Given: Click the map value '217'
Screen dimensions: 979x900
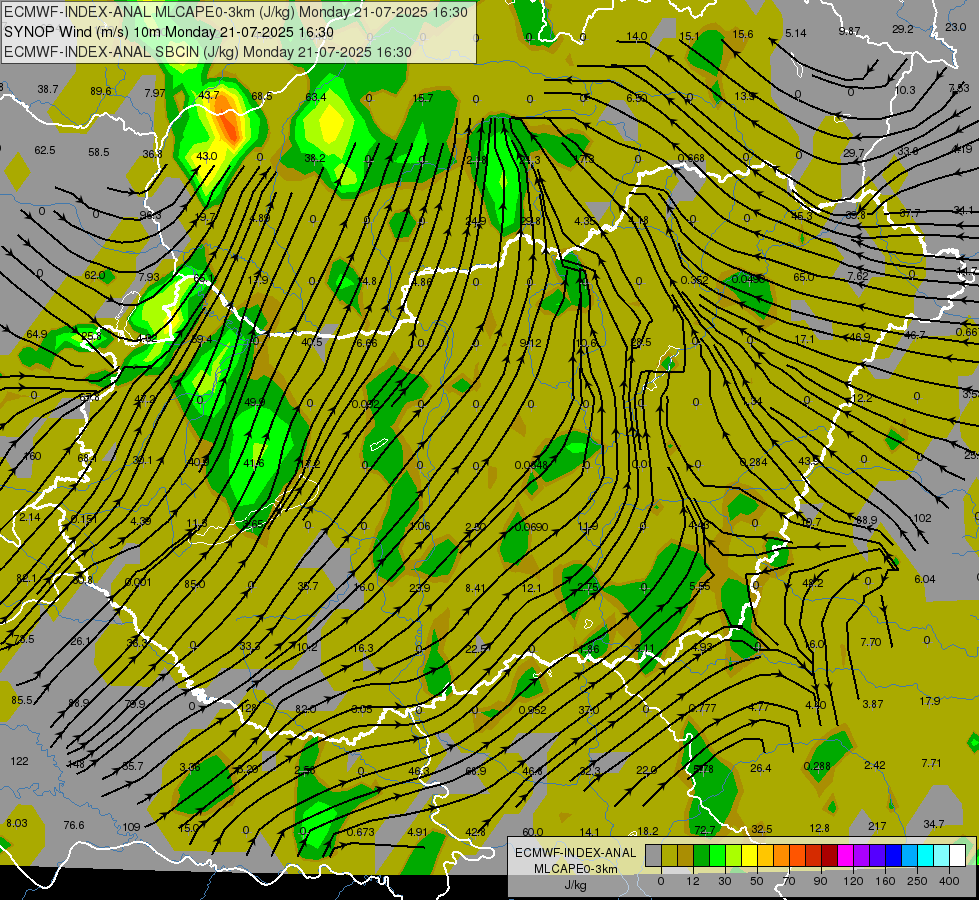Looking at the screenshot, I should point(877,826).
